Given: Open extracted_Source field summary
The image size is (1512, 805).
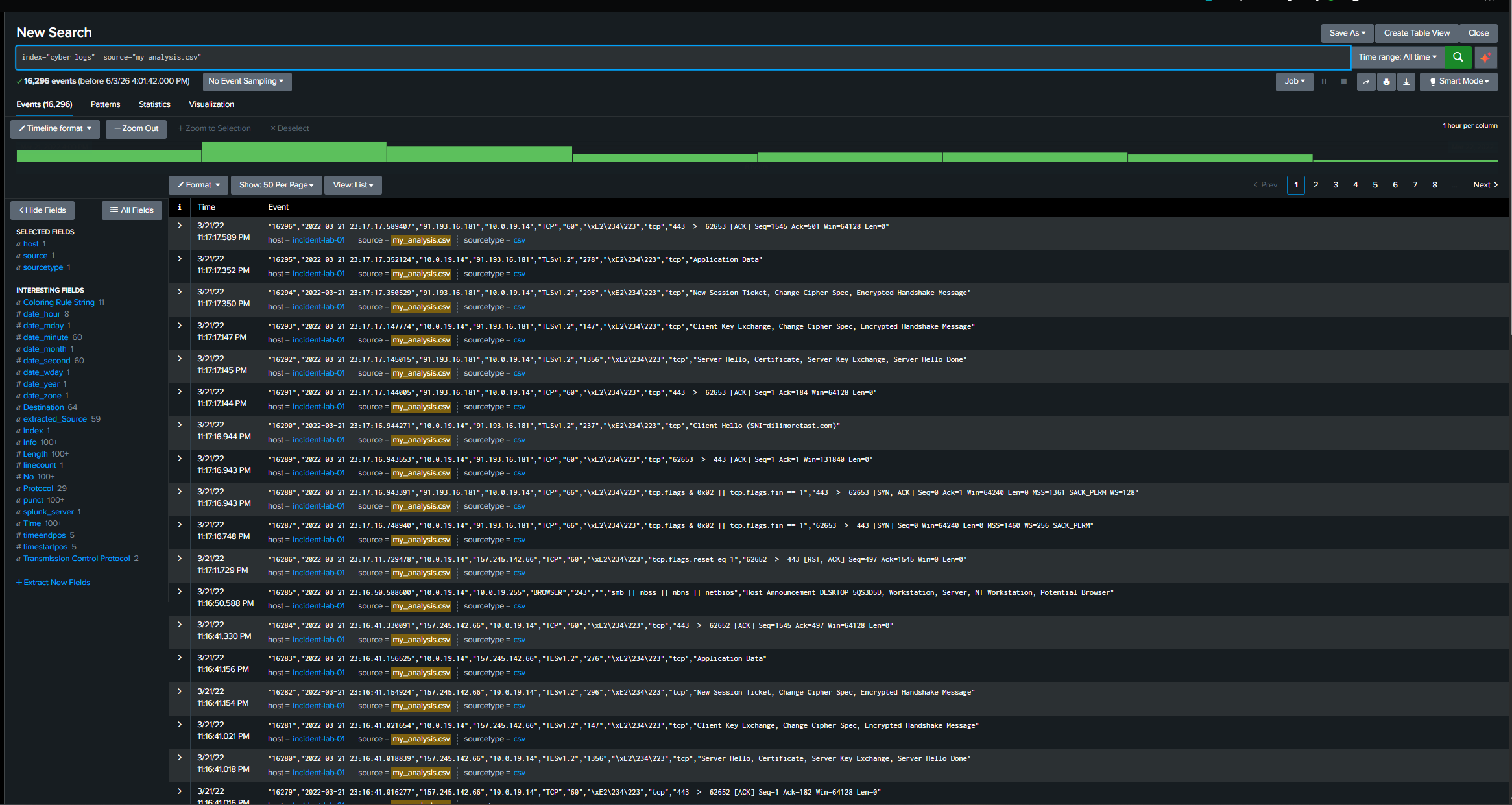Looking at the screenshot, I should click(54, 419).
